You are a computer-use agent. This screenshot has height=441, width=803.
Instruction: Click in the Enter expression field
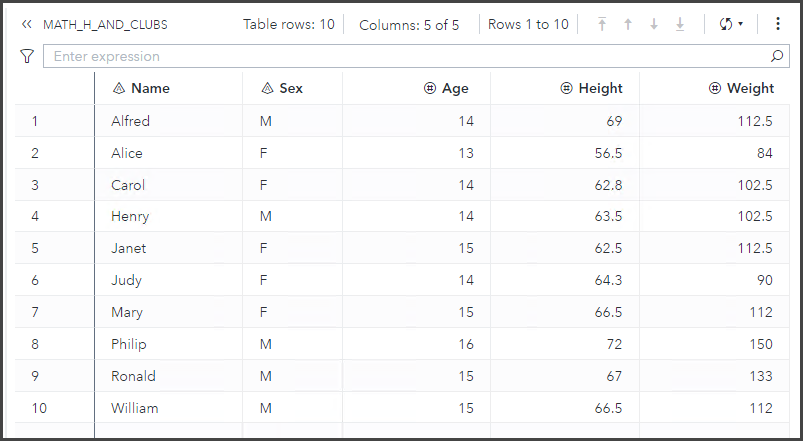coord(400,57)
